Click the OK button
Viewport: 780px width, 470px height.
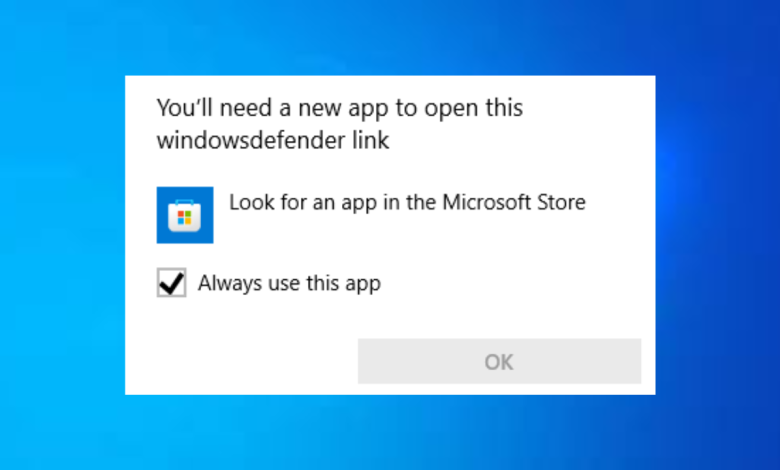pyautogui.click(x=499, y=362)
